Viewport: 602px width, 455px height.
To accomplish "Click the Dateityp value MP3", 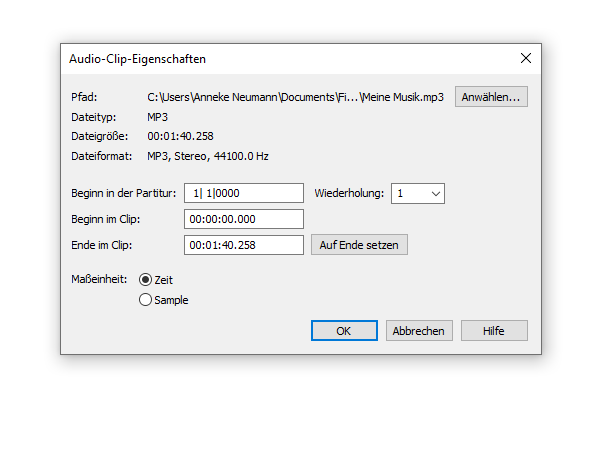I will (157, 117).
